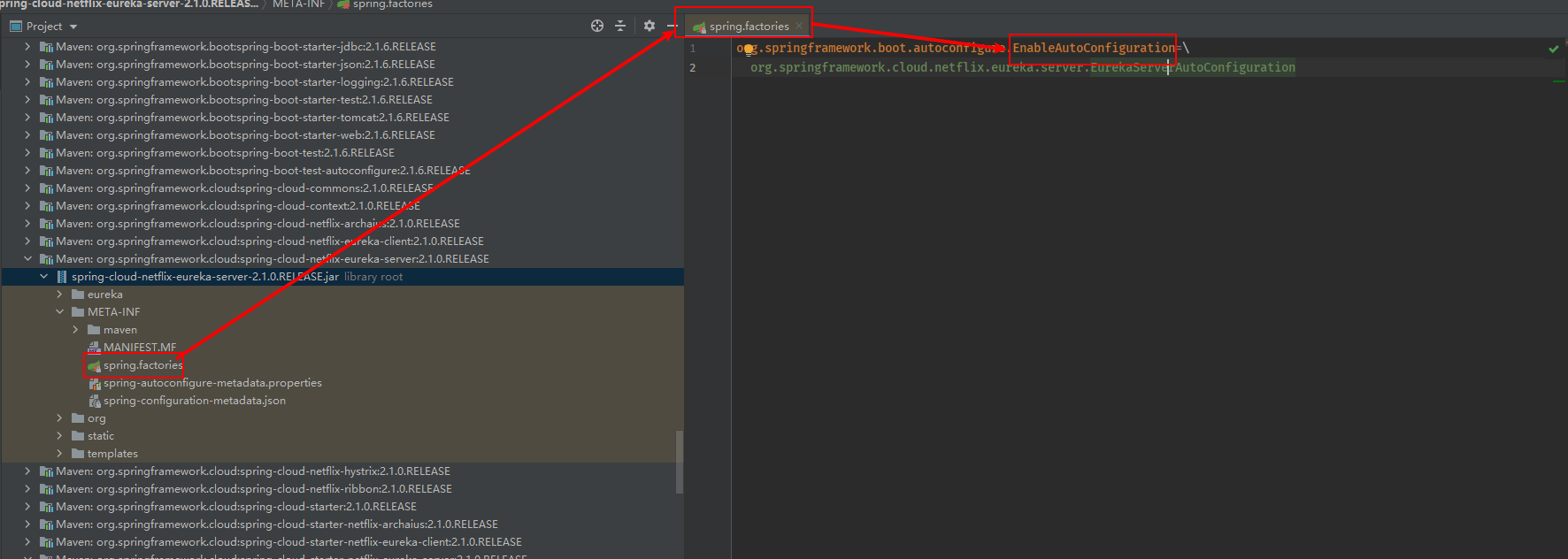Image resolution: width=1568 pixels, height=559 pixels.
Task: Expand the org folder
Action: click(59, 418)
